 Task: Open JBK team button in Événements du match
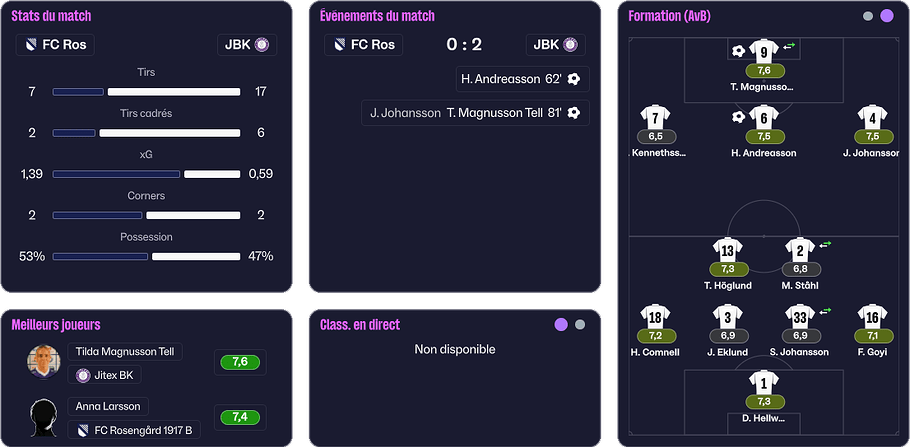[x=555, y=45]
